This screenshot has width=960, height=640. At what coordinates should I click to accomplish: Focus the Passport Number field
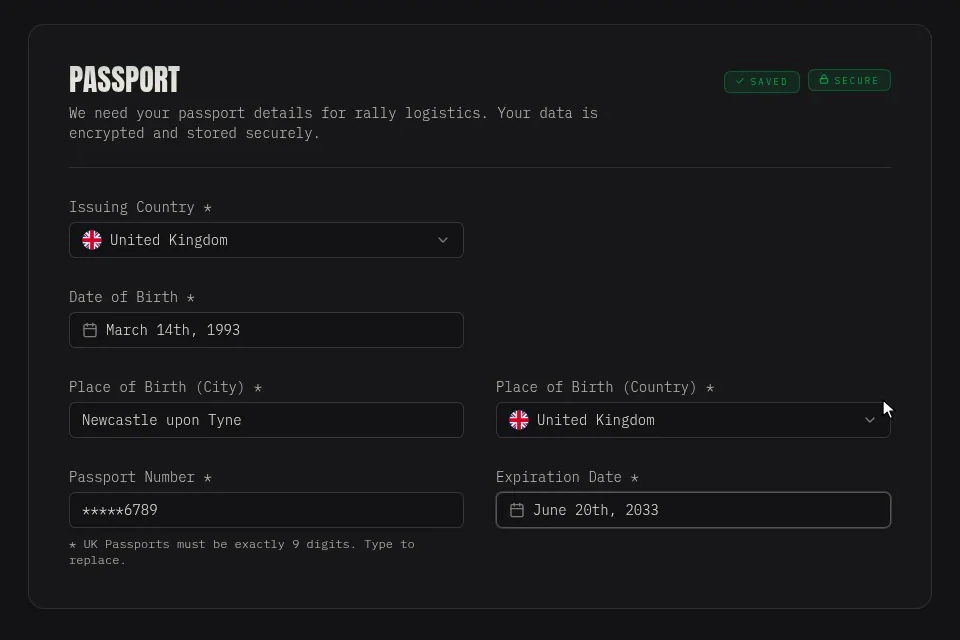tap(266, 510)
